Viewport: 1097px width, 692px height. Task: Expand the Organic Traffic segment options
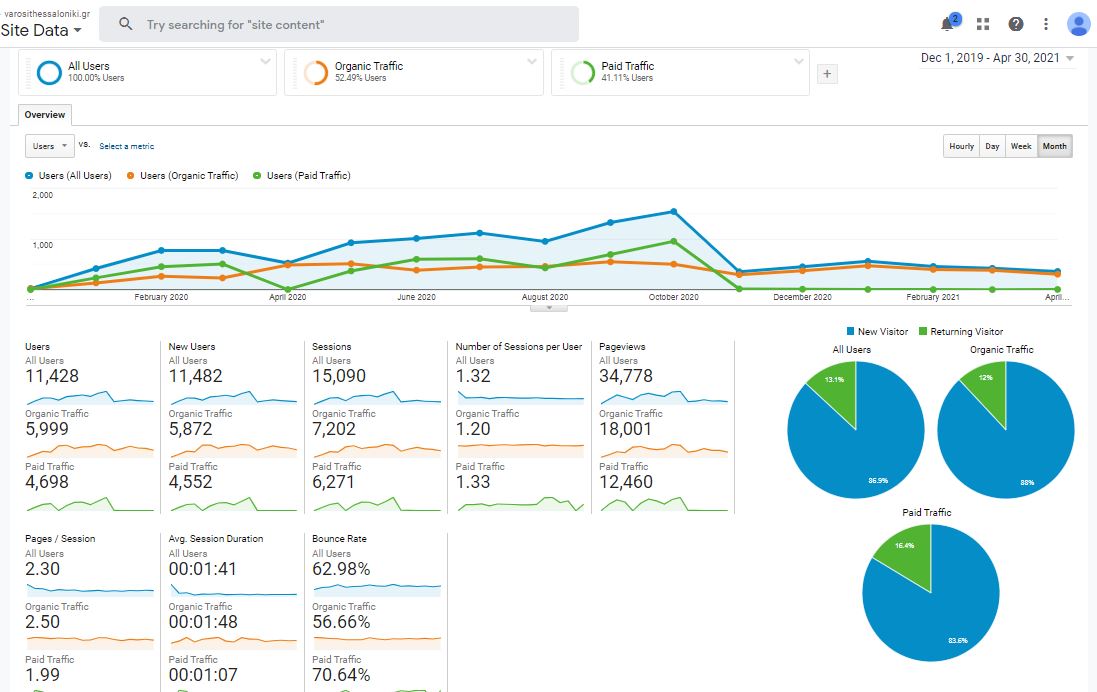pyautogui.click(x=533, y=61)
